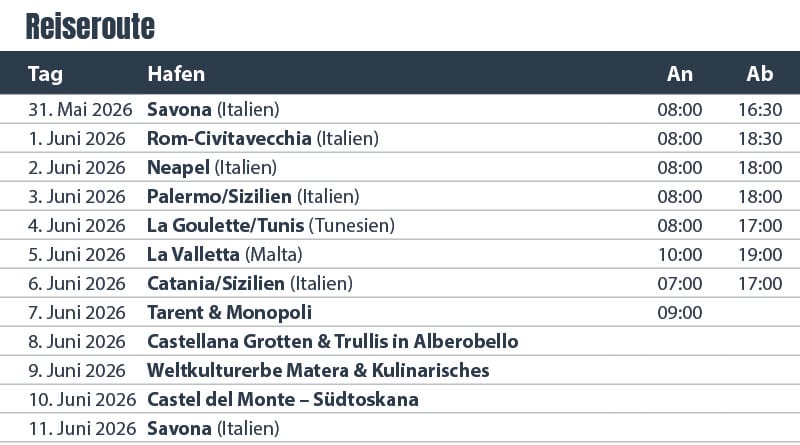Click the An column header

coord(680,74)
